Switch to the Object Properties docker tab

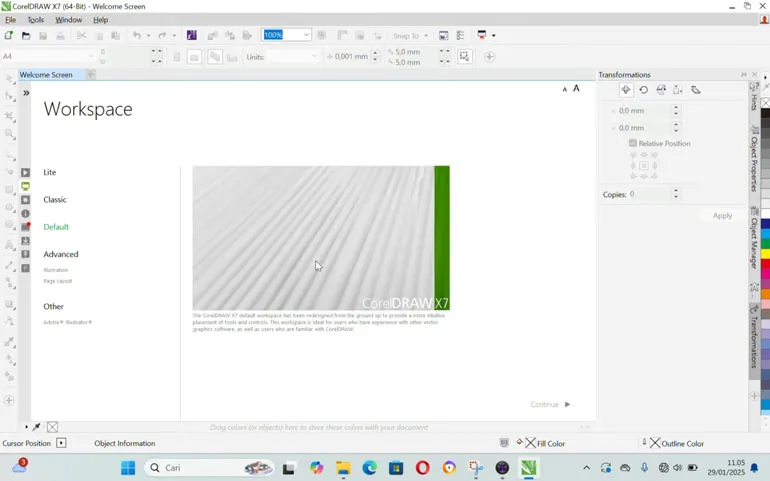(754, 160)
